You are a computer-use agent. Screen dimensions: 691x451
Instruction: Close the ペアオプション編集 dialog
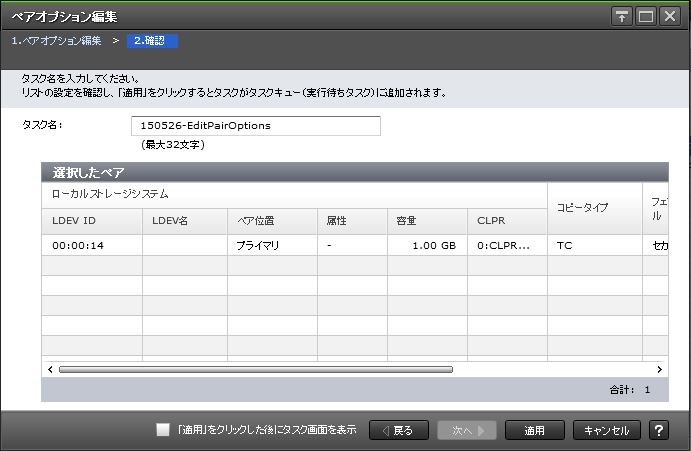coord(670,17)
